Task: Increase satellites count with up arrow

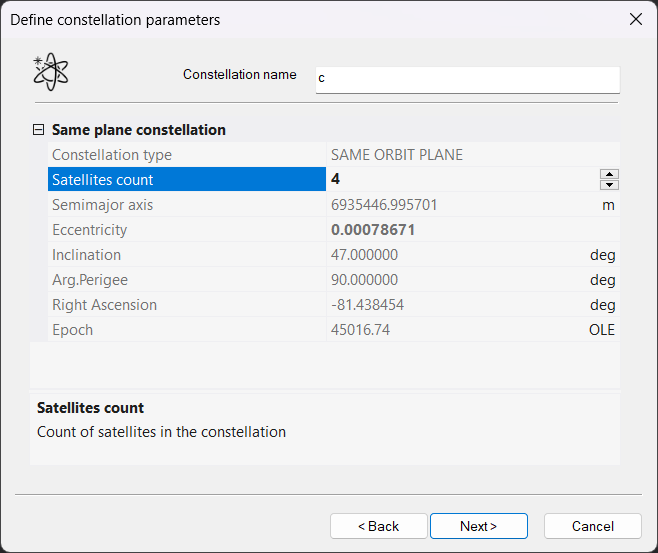Action: click(609, 174)
